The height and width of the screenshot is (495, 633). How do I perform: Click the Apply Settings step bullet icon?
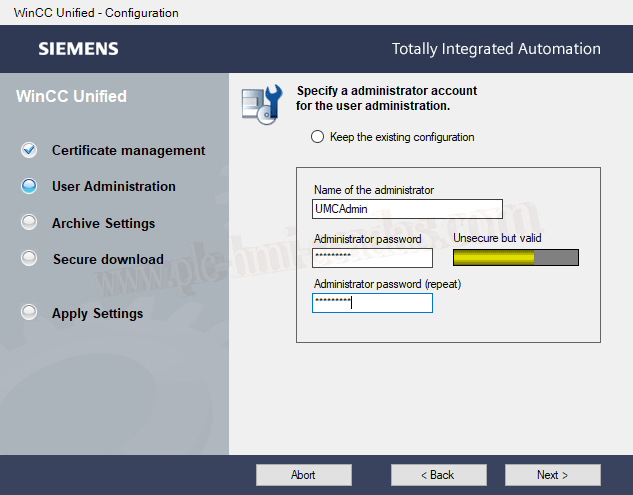point(29,313)
